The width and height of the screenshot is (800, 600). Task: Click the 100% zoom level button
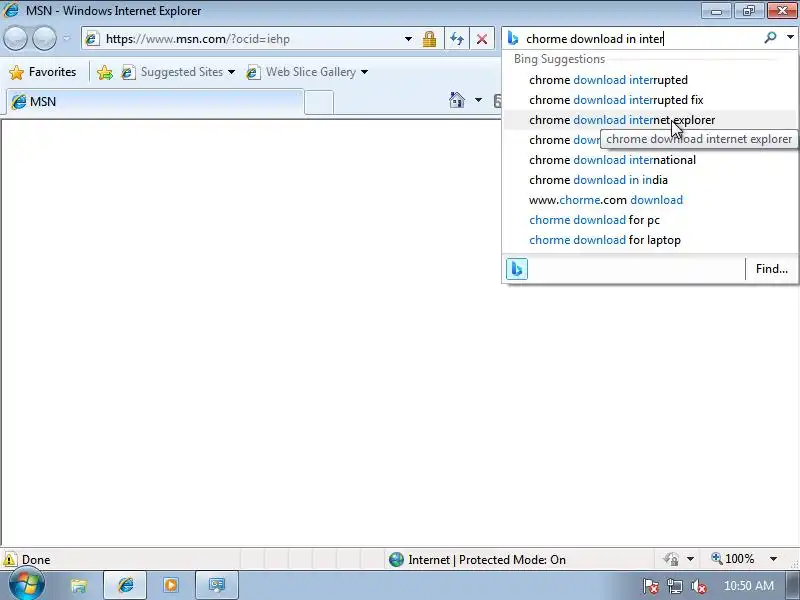pos(733,559)
